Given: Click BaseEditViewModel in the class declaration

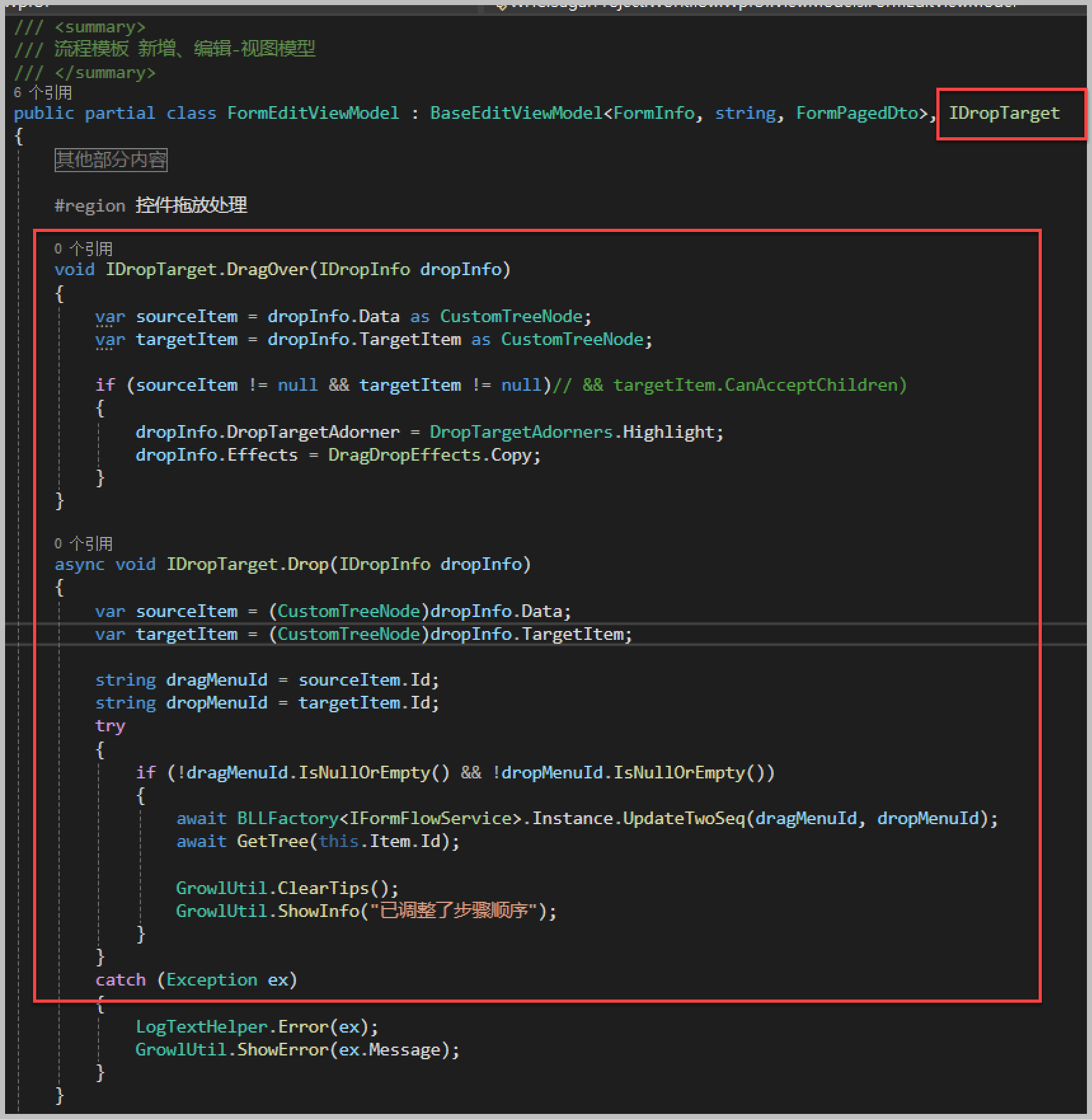Looking at the screenshot, I should 516,113.
